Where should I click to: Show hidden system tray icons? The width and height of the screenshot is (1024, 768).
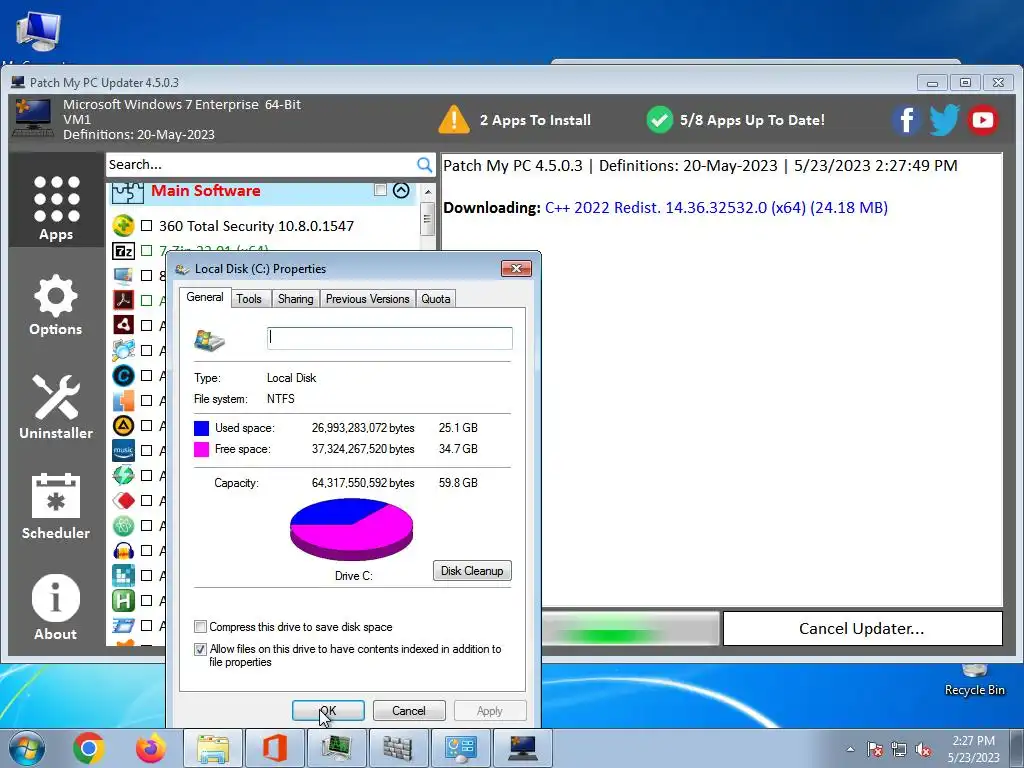click(x=850, y=749)
